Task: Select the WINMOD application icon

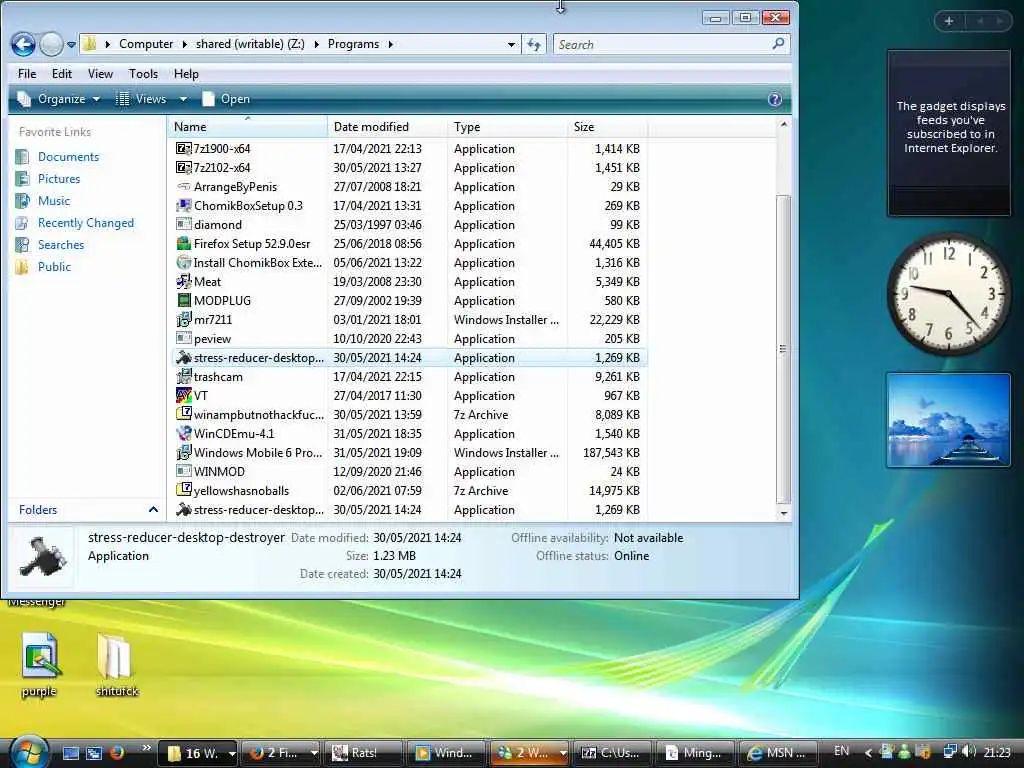Action: pos(184,471)
